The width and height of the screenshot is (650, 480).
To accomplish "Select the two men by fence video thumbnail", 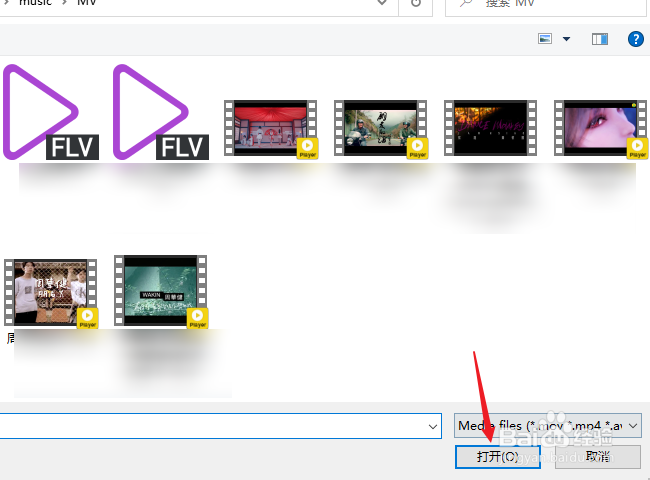I will point(51,293).
